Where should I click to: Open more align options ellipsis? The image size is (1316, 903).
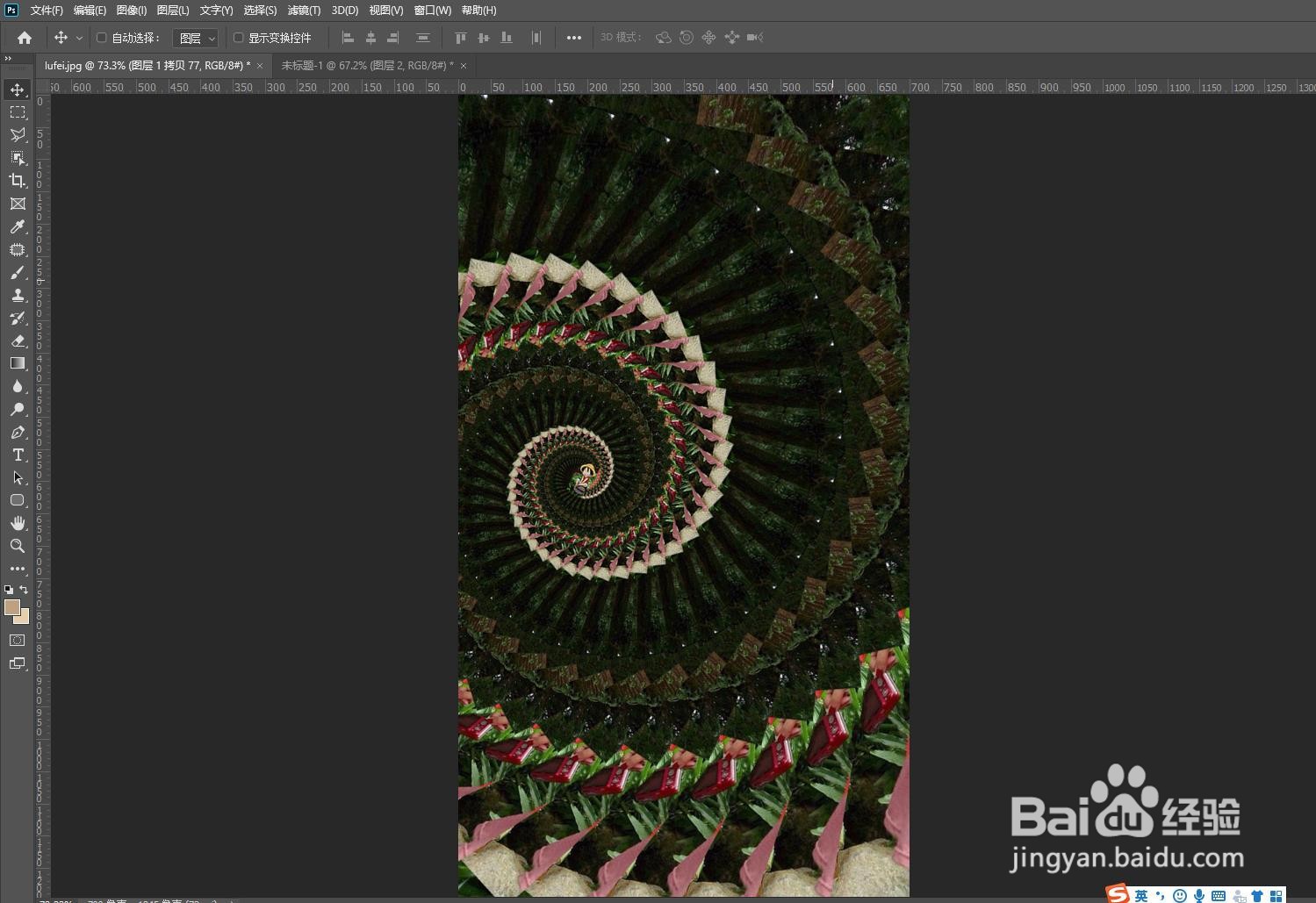(574, 38)
